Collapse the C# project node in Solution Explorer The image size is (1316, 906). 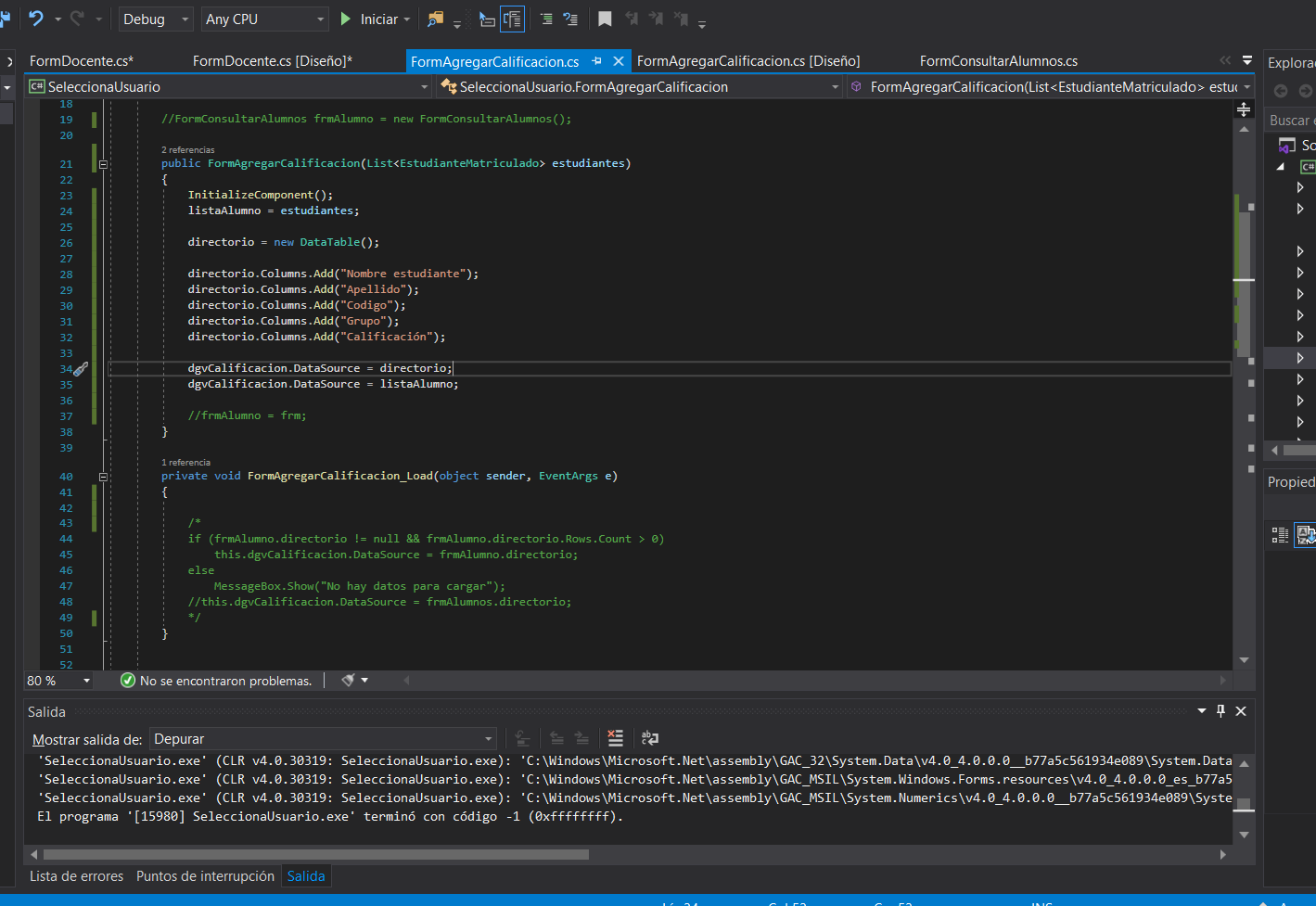[1281, 167]
